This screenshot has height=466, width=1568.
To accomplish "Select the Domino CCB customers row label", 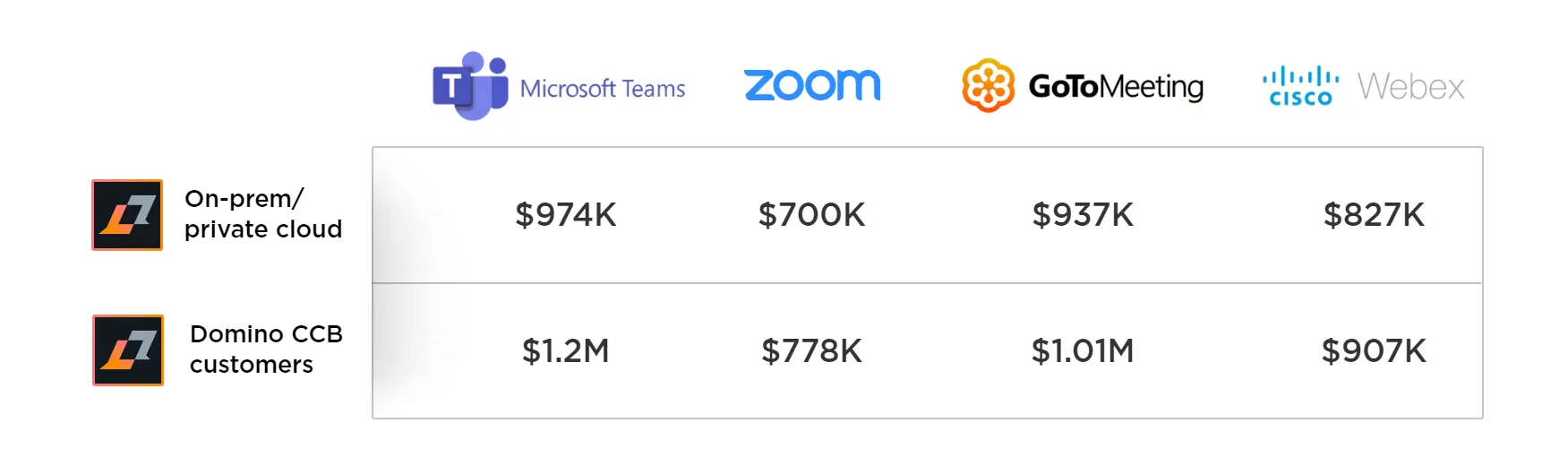I will [266, 349].
